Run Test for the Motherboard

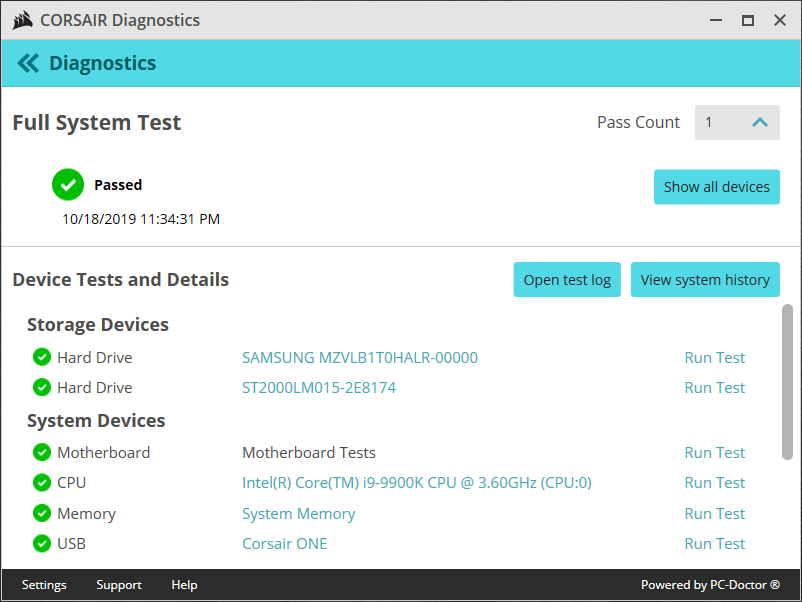pyautogui.click(x=715, y=453)
